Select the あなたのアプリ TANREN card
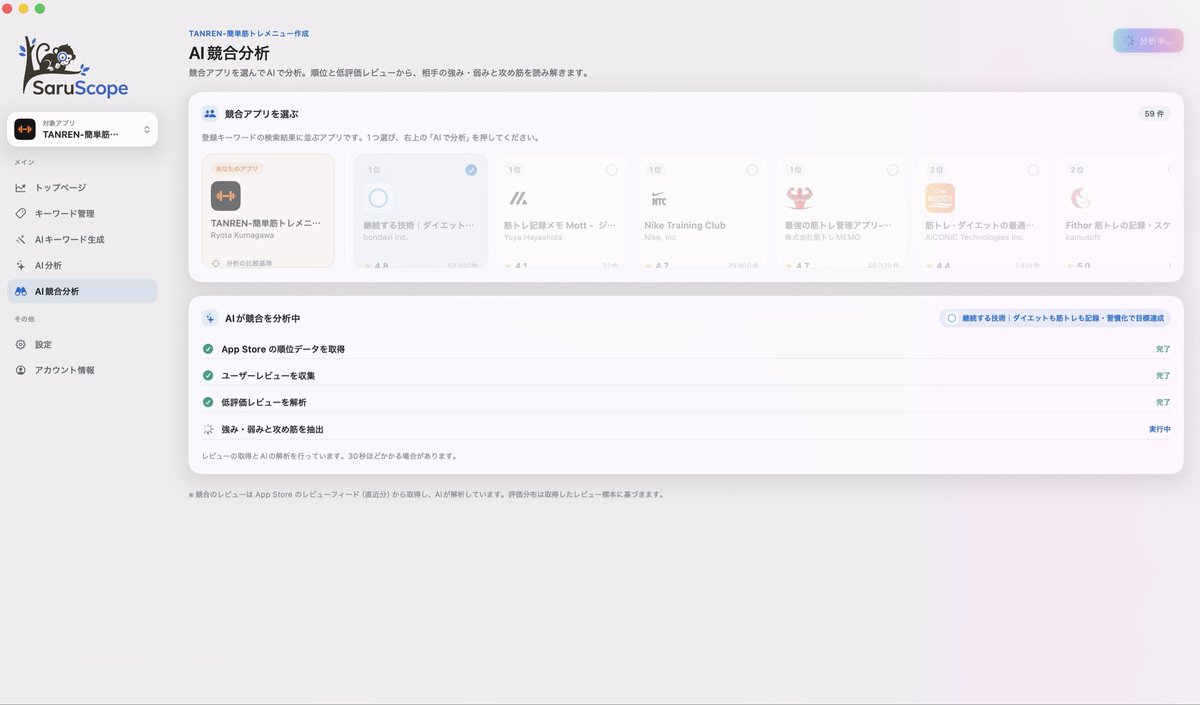The height and width of the screenshot is (705, 1200). coord(268,211)
